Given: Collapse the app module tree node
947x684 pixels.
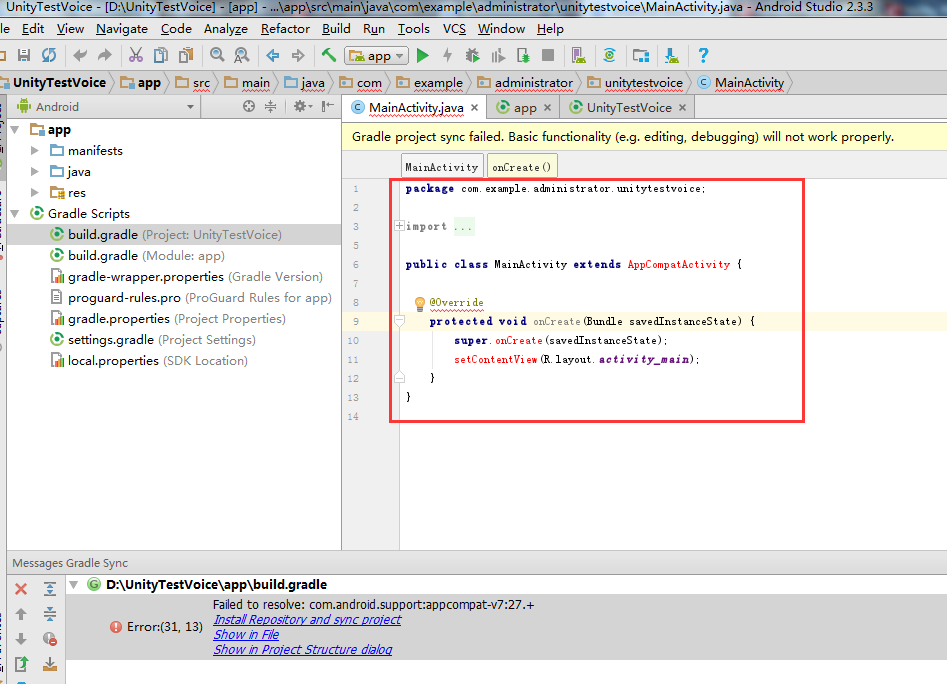Looking at the screenshot, I should point(16,130).
